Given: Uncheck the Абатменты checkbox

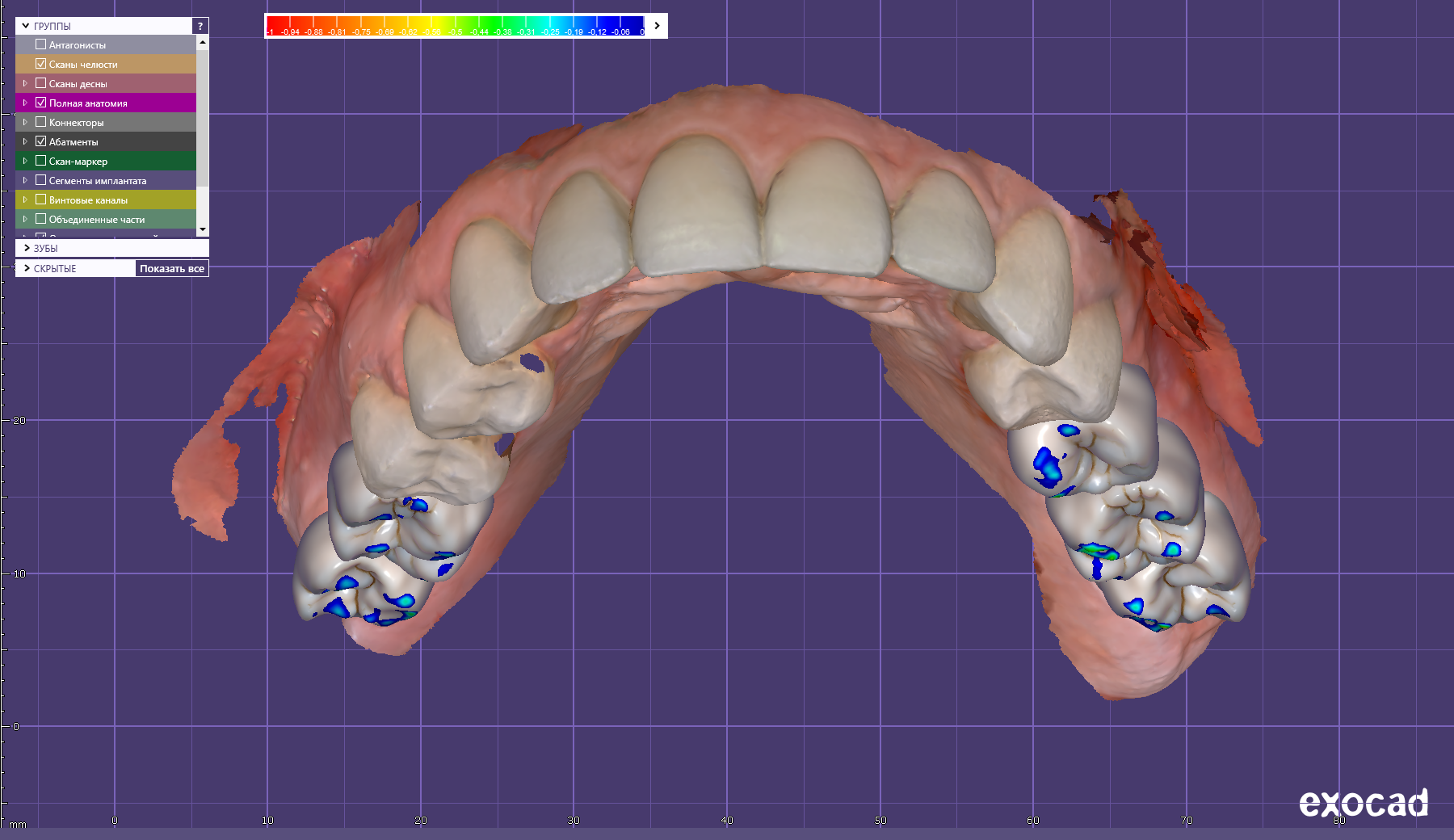Looking at the screenshot, I should coord(40,141).
